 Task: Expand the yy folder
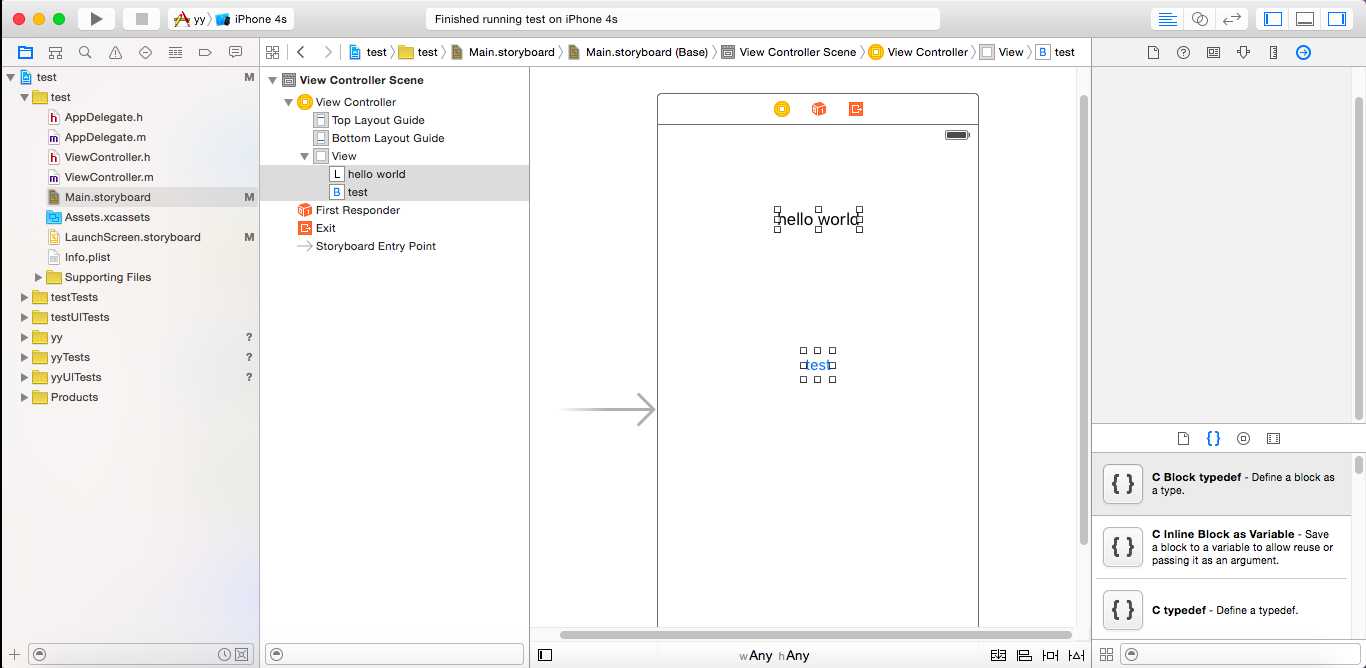25,337
